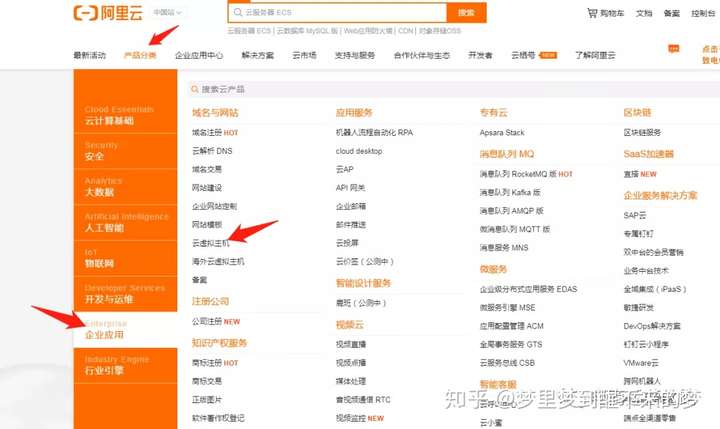The height and width of the screenshot is (429, 720).
Task: Click magnifier icon in 搜索云产品 bar
Action: 195,89
